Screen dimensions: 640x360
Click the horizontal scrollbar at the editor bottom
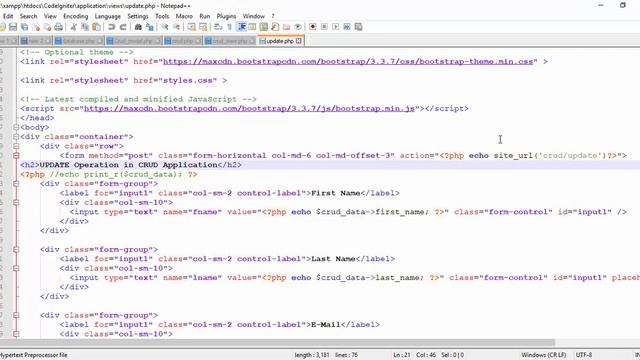point(278,343)
